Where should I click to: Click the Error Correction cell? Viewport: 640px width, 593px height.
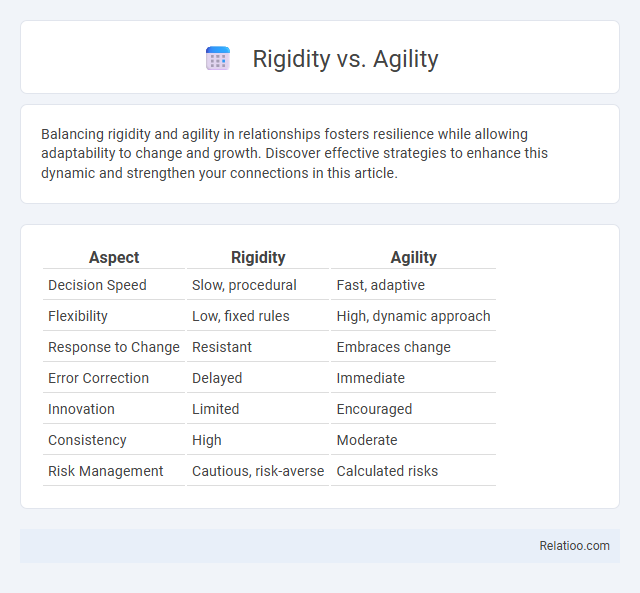[x=114, y=378]
